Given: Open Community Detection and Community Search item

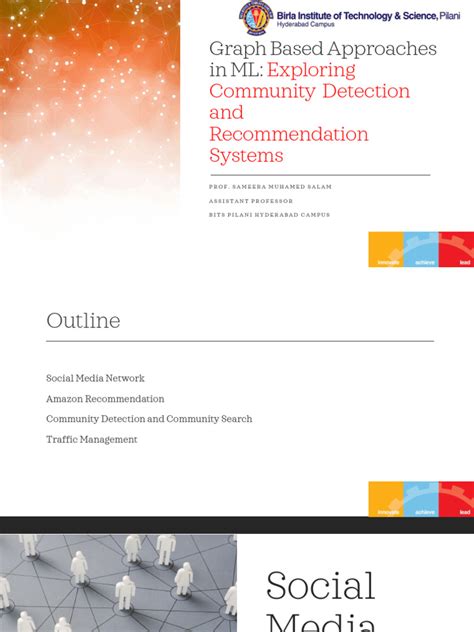Looking at the screenshot, I should [x=149, y=419].
